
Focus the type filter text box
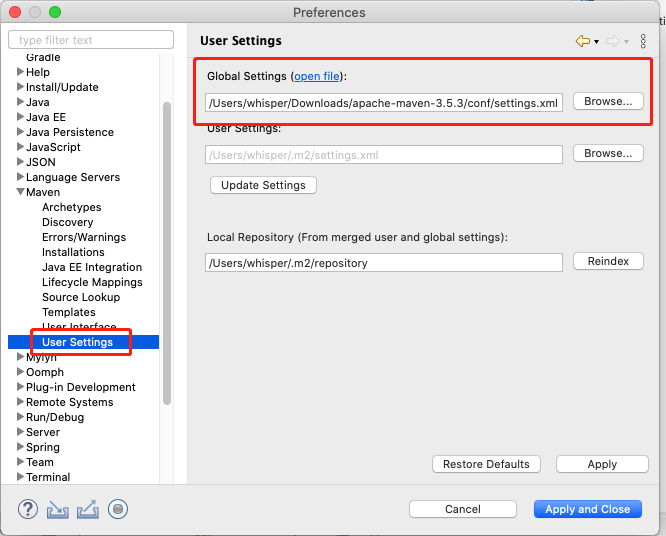click(91, 40)
